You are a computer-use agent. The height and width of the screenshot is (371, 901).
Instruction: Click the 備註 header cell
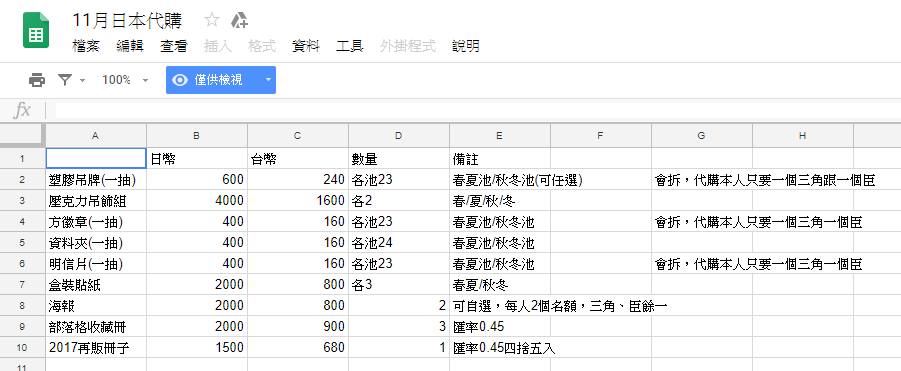click(x=500, y=159)
